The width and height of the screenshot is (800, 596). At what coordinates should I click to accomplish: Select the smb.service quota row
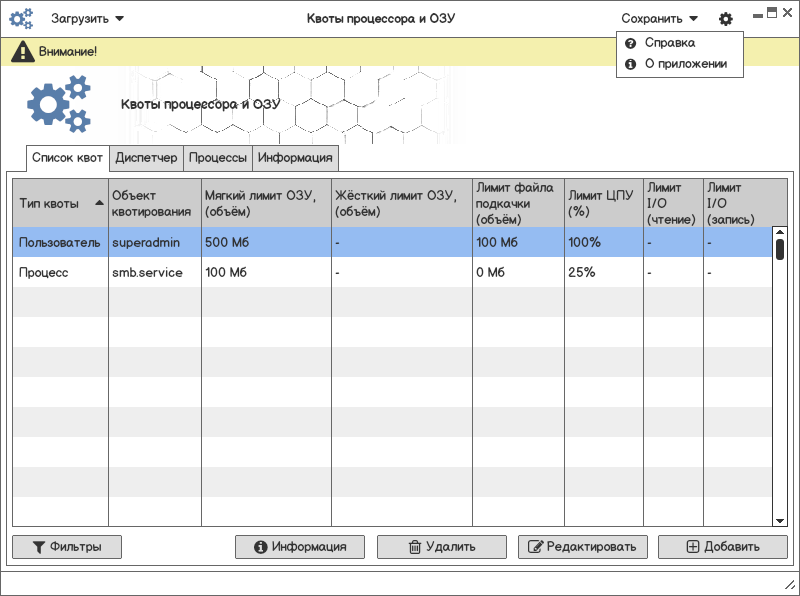point(147,272)
